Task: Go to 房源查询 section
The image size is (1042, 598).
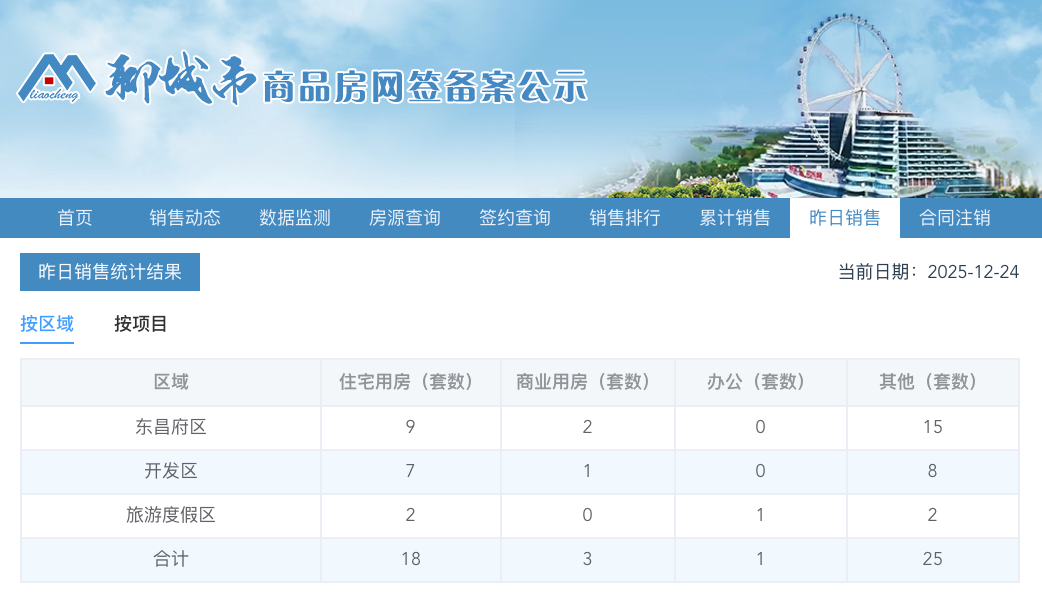Action: (404, 218)
